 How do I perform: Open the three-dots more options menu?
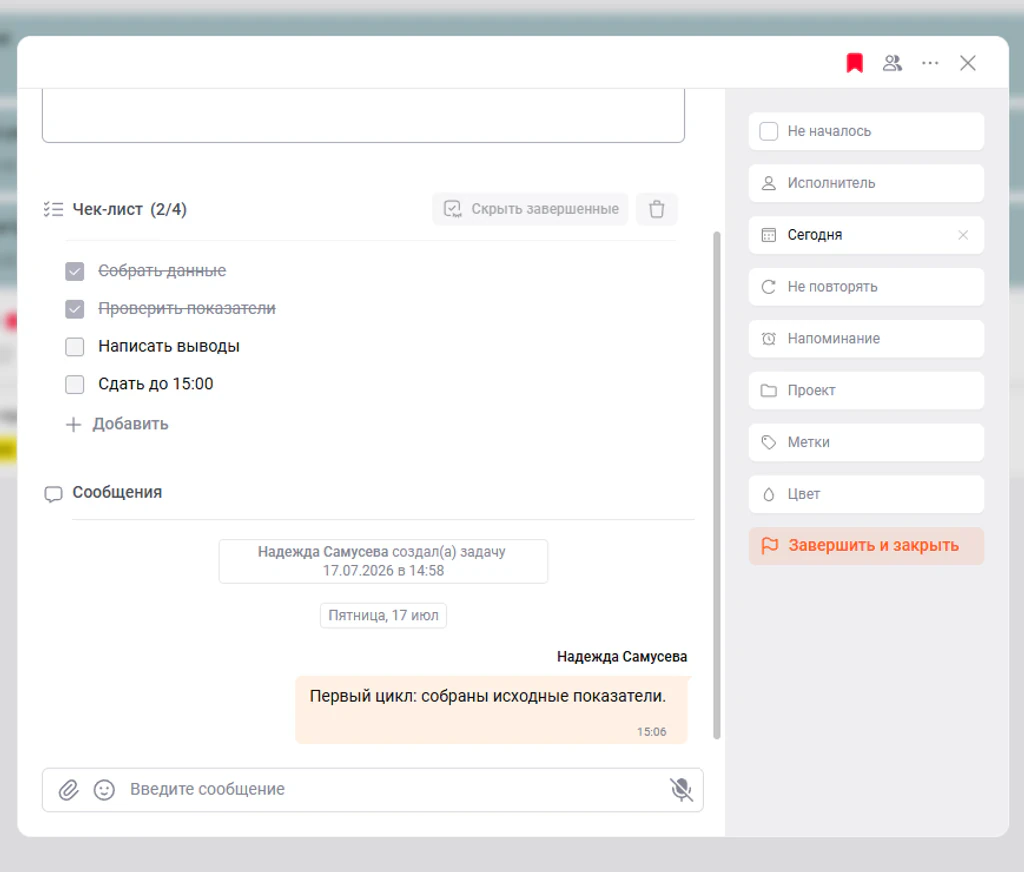pos(930,63)
